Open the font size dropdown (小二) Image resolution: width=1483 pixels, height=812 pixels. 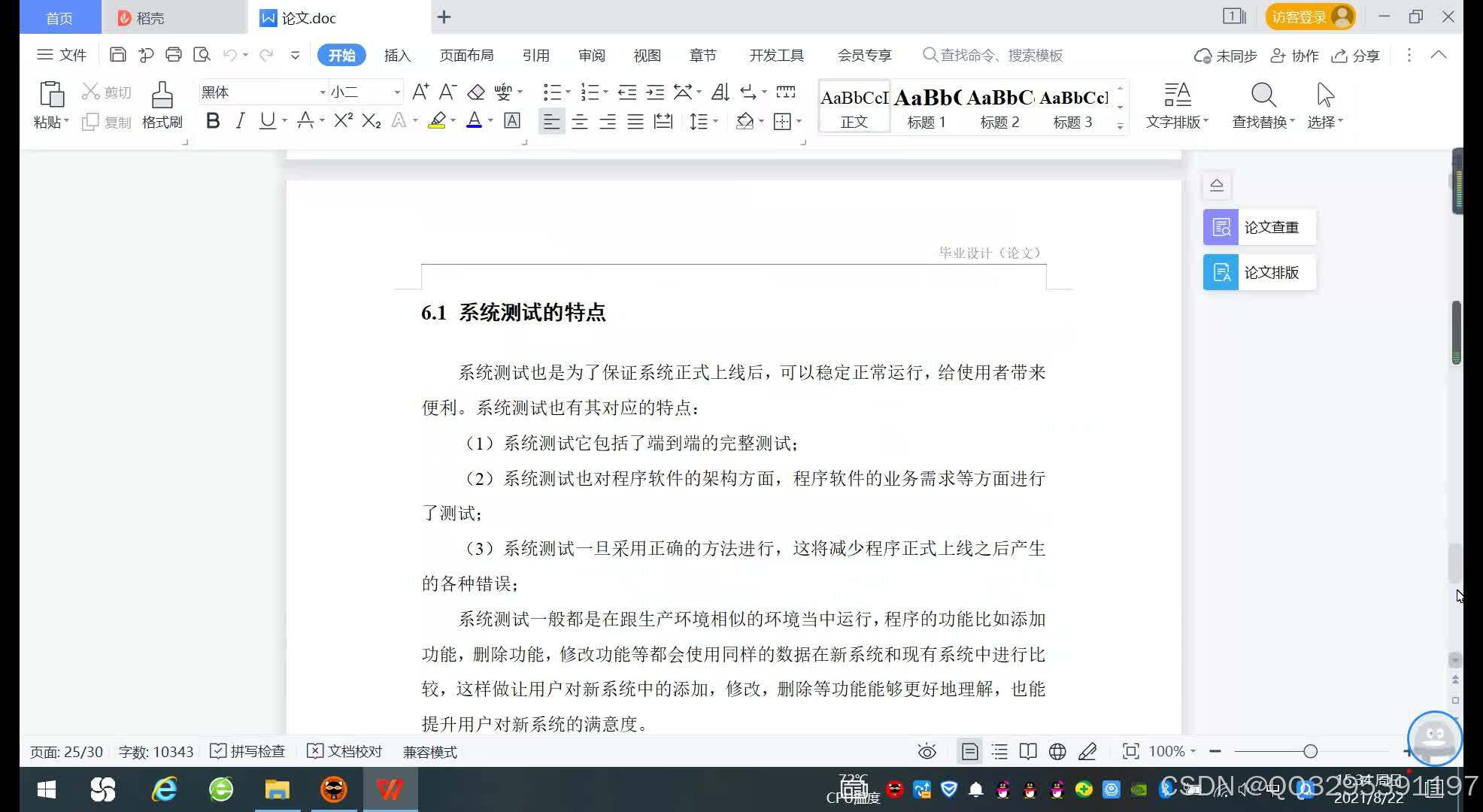397,92
